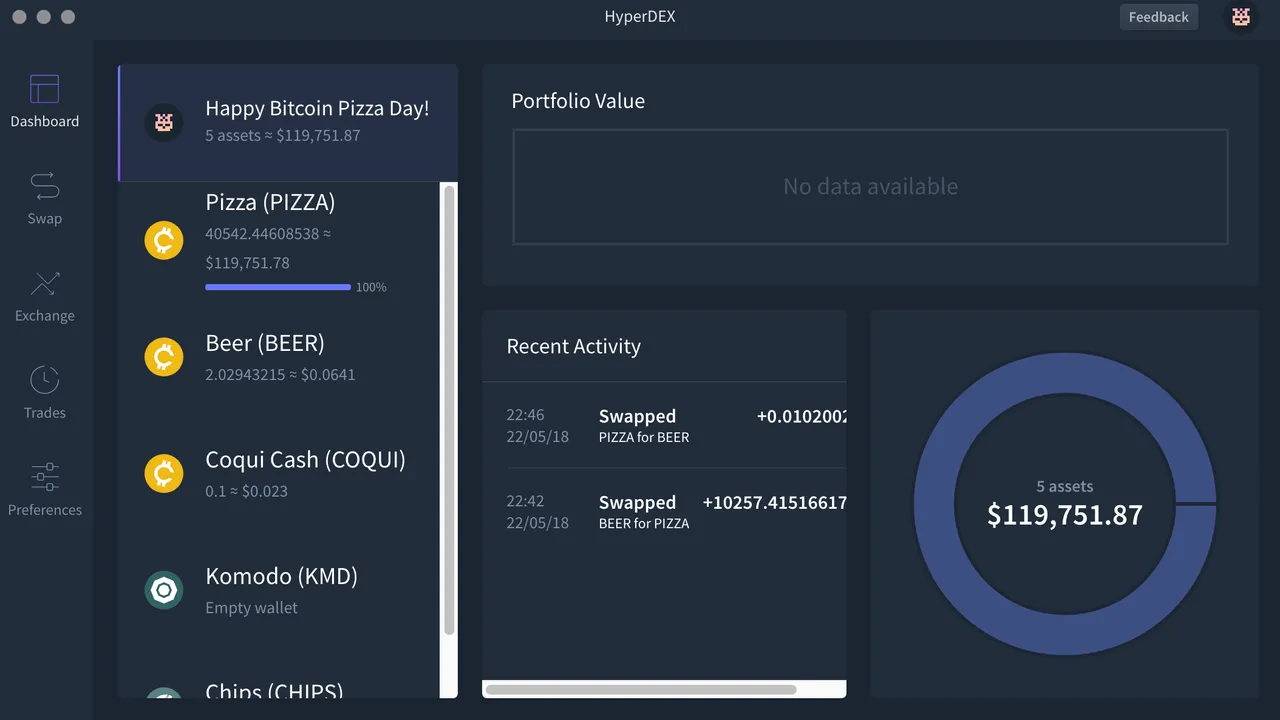Click the 2.02943215 ≈ $0.0641 Beer balance
This screenshot has width=1280, height=720.
[280, 374]
